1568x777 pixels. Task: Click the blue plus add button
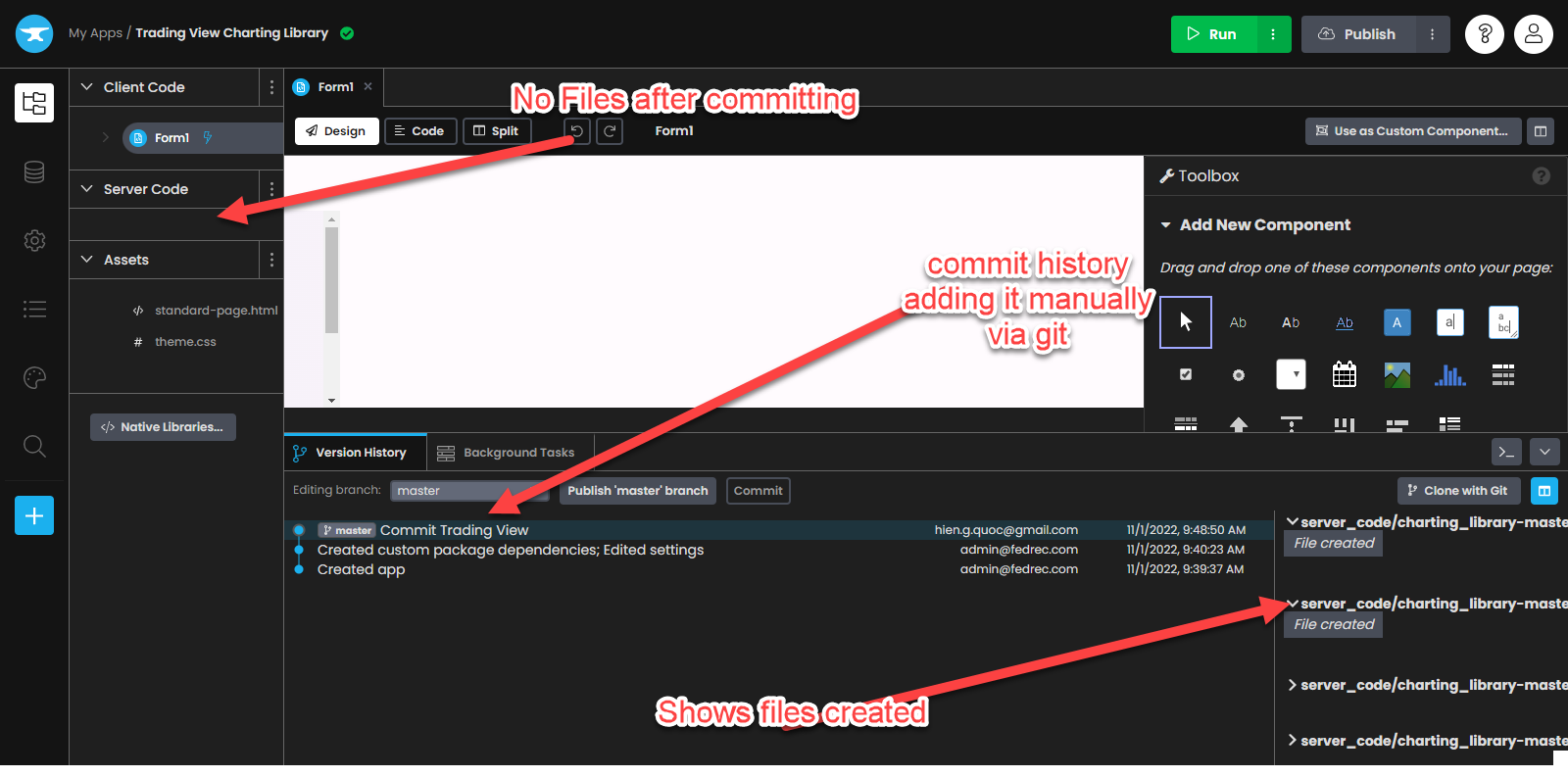(34, 515)
